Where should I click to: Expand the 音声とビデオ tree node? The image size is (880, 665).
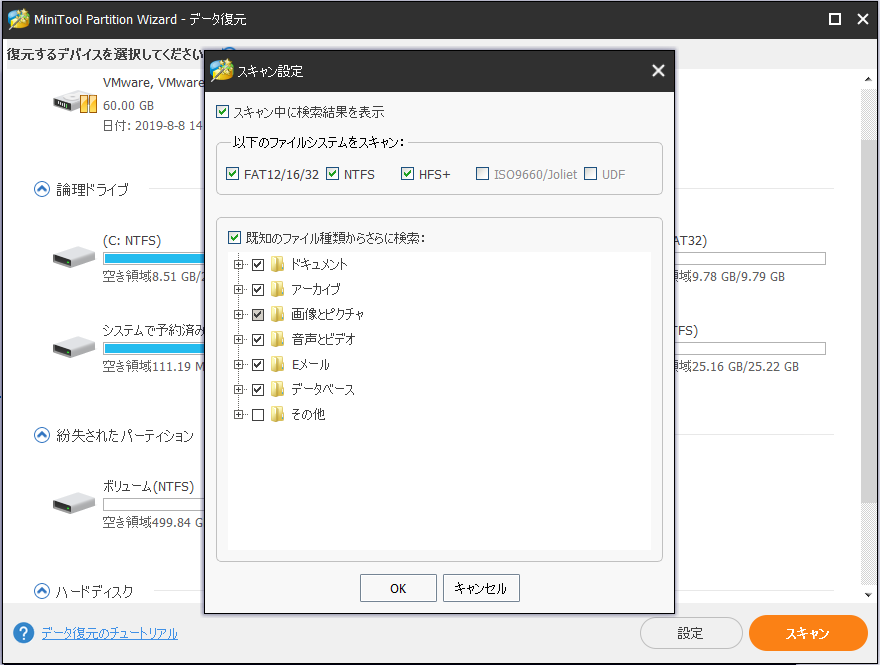[239, 340]
